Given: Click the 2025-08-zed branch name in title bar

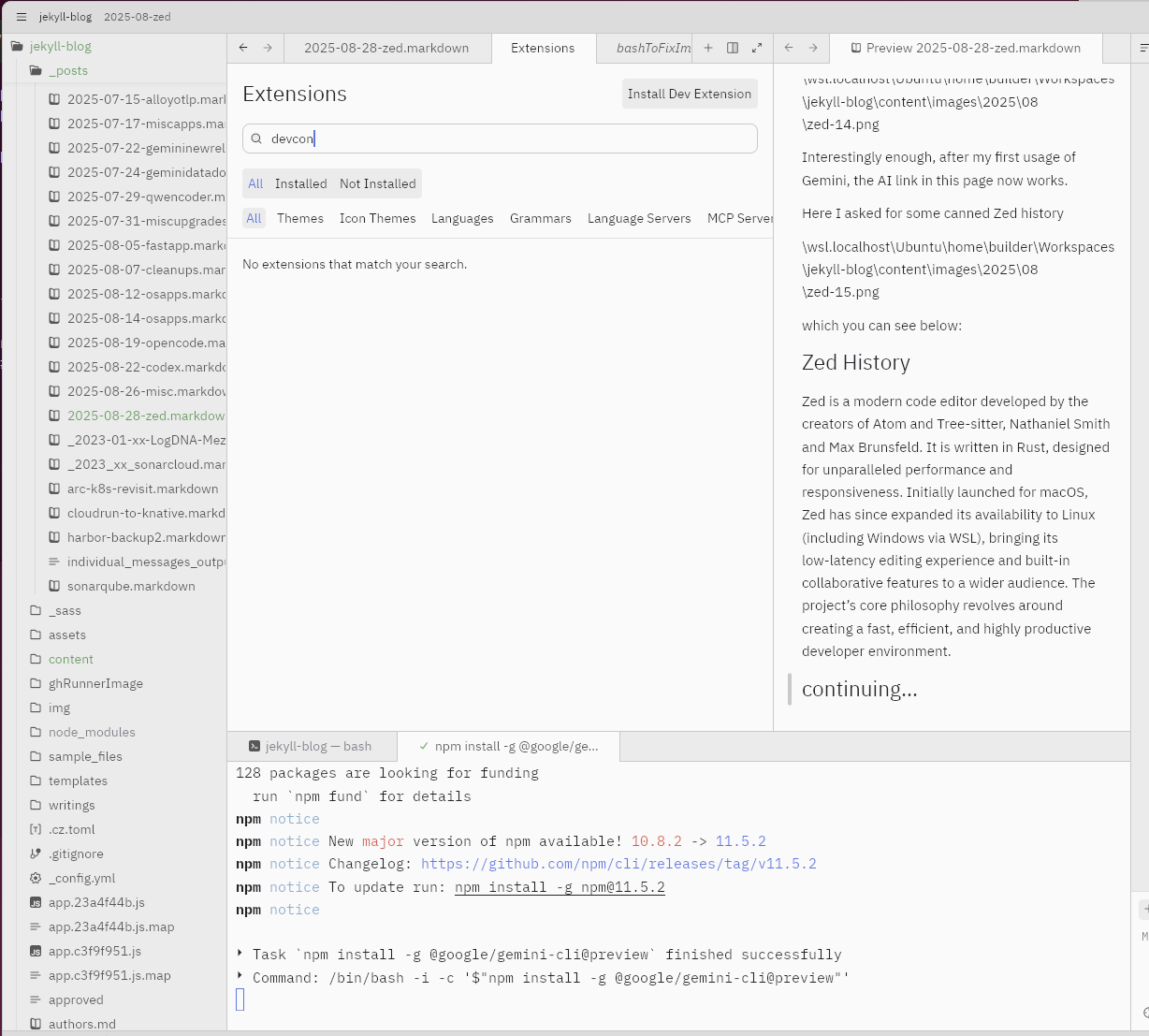Looking at the screenshot, I should tap(138, 17).
